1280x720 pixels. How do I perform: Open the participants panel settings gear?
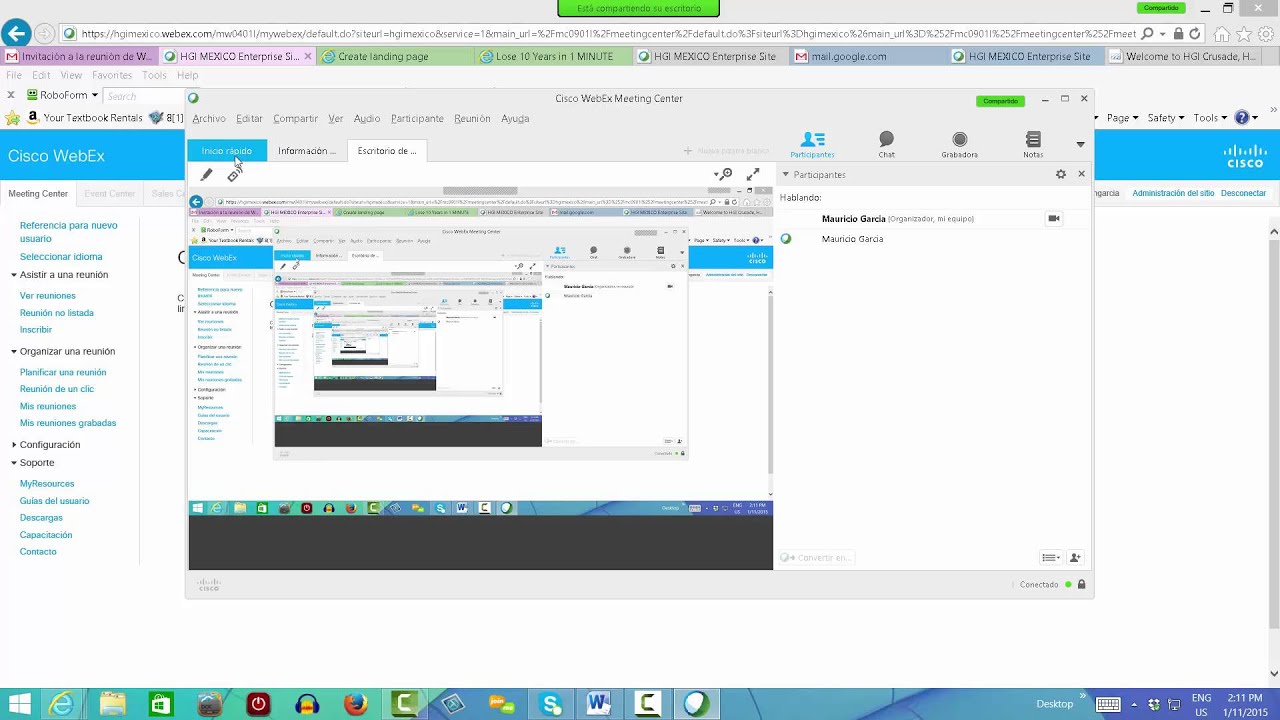click(1061, 174)
